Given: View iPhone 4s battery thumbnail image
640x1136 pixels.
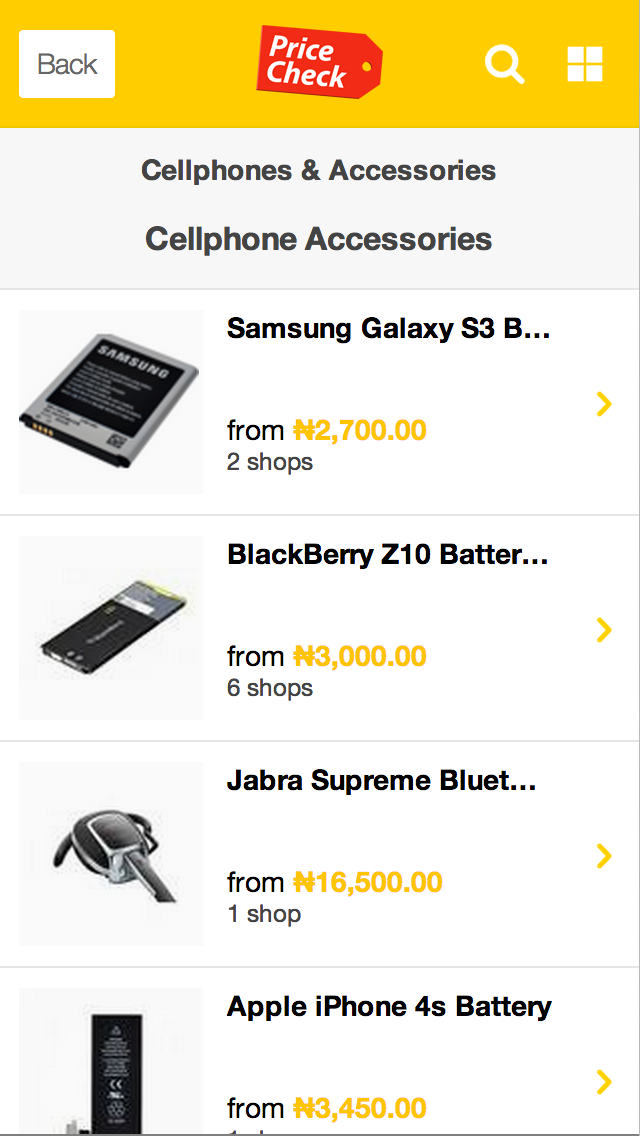Looking at the screenshot, I should click(x=111, y=1061).
